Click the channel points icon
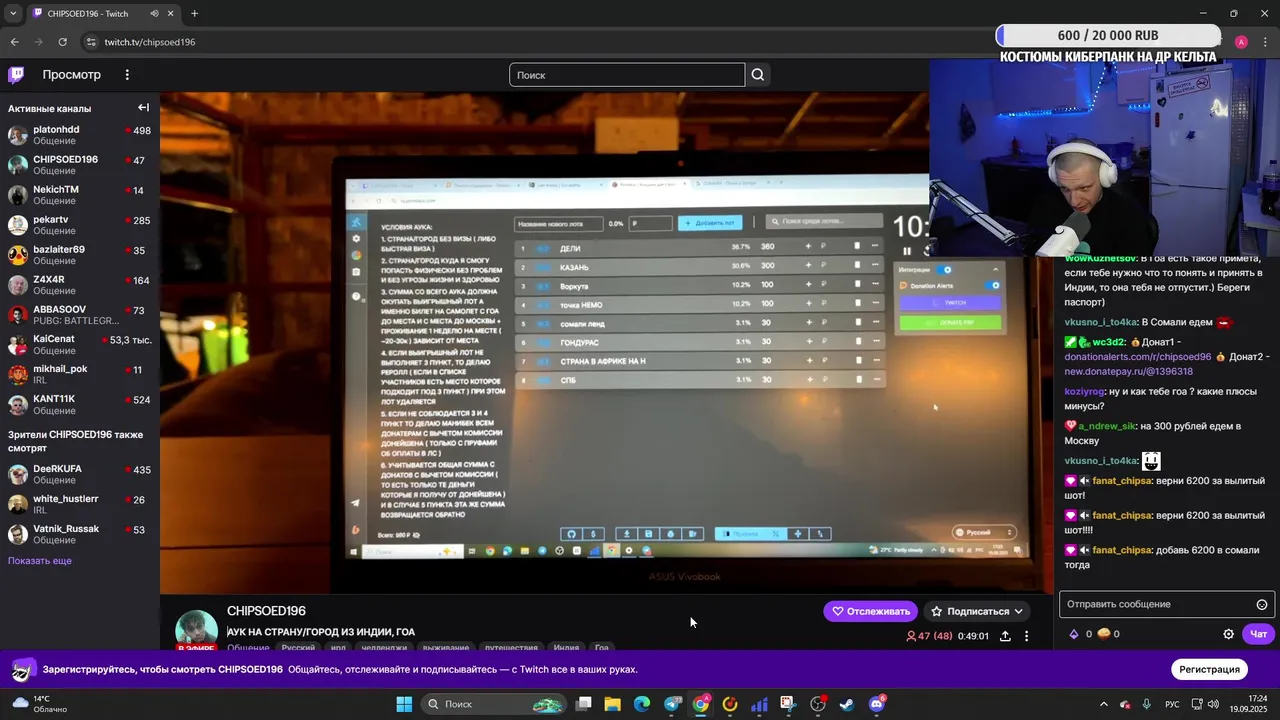 (x=1104, y=634)
